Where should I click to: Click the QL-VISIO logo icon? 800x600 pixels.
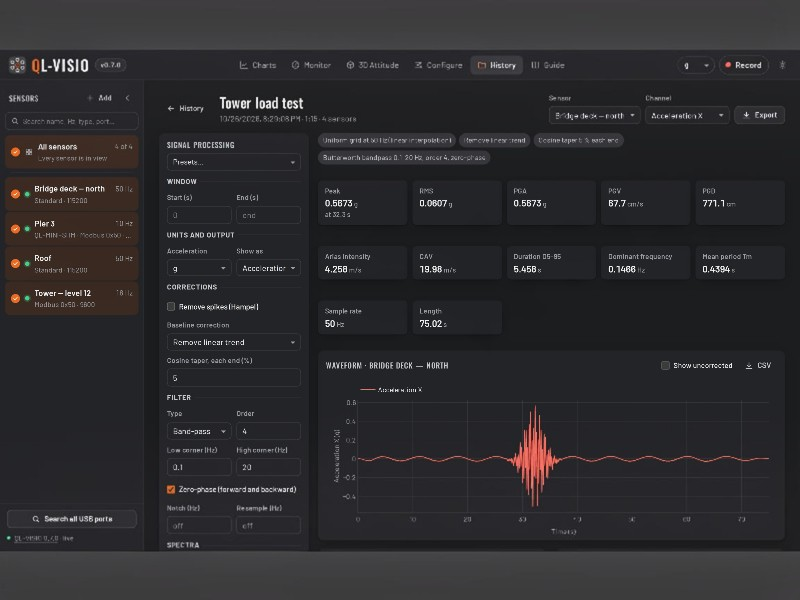[17, 65]
